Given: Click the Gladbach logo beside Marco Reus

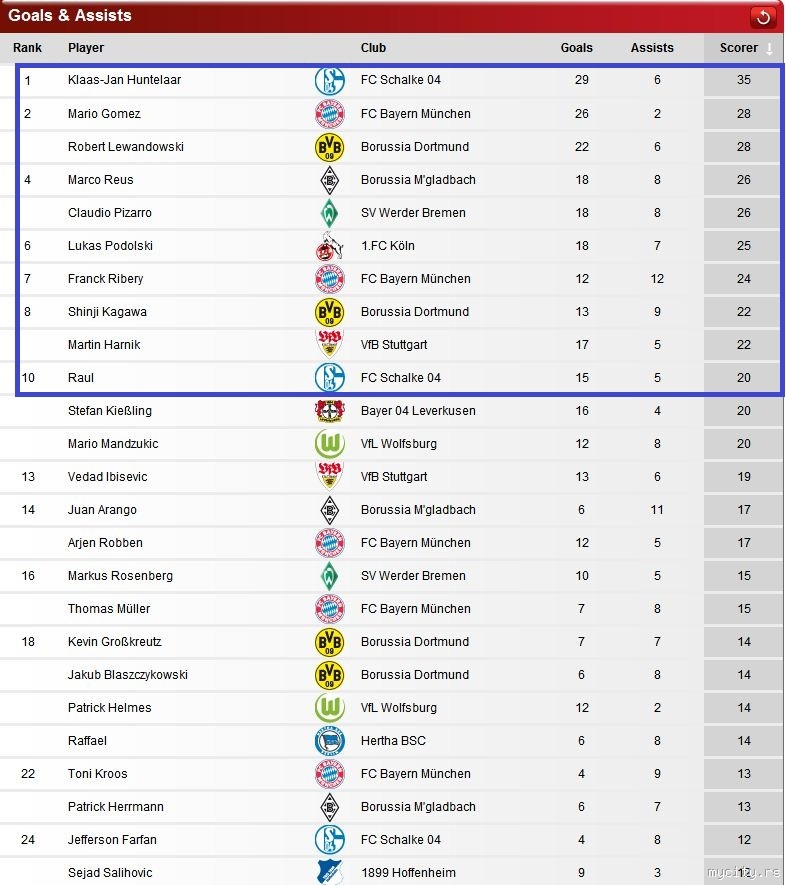Looking at the screenshot, I should (x=329, y=180).
